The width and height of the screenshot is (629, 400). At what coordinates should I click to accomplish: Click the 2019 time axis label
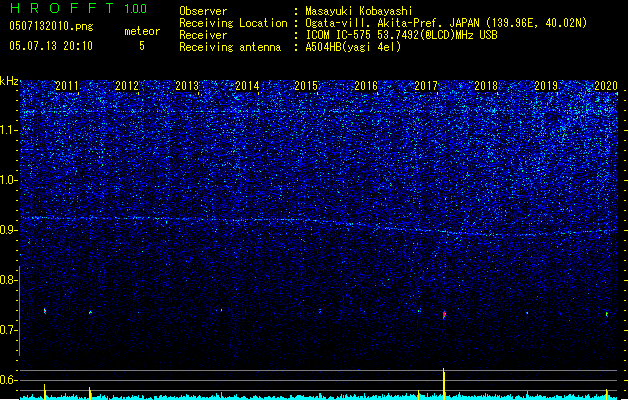546,86
